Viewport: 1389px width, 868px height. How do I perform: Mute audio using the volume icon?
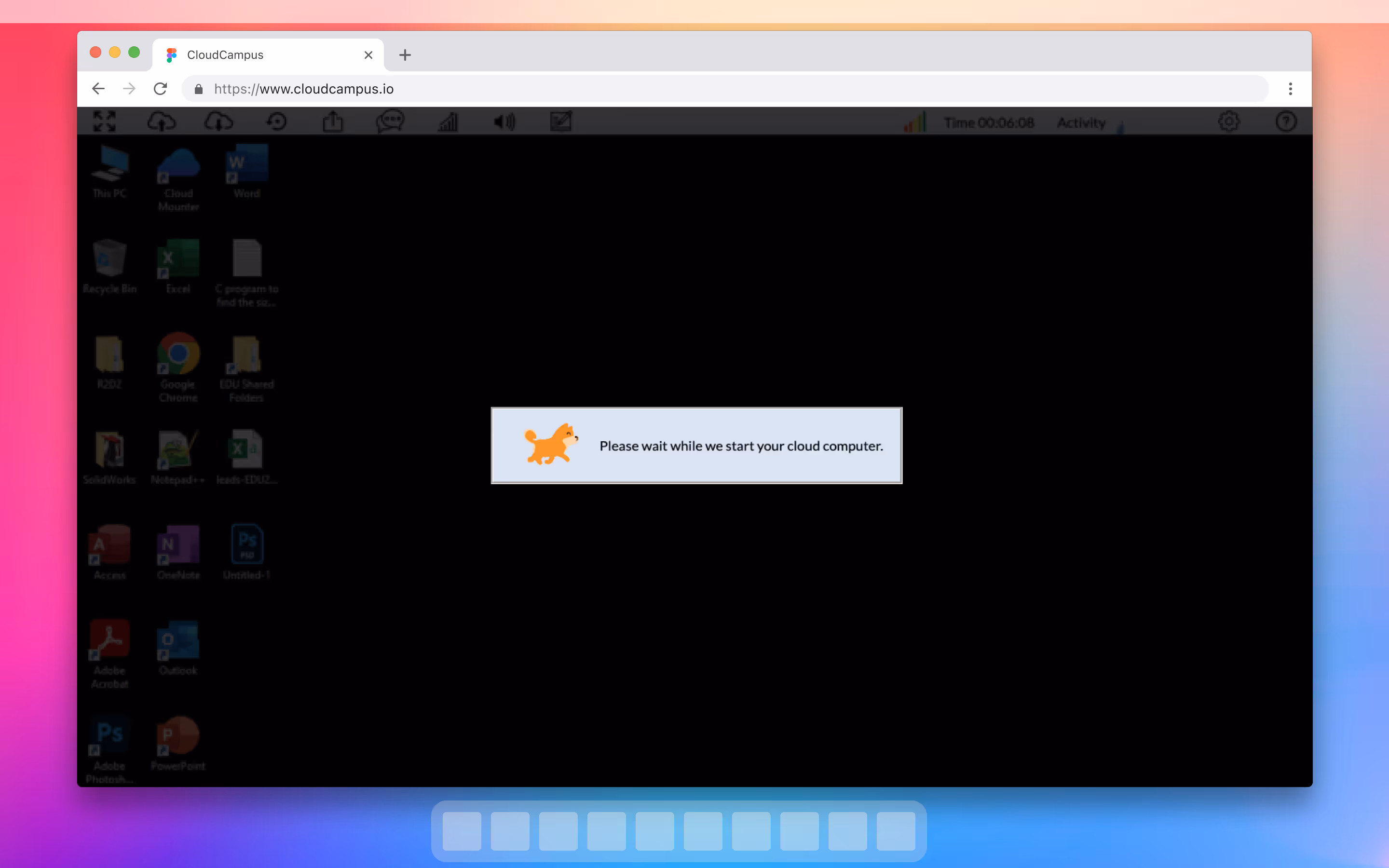click(504, 121)
